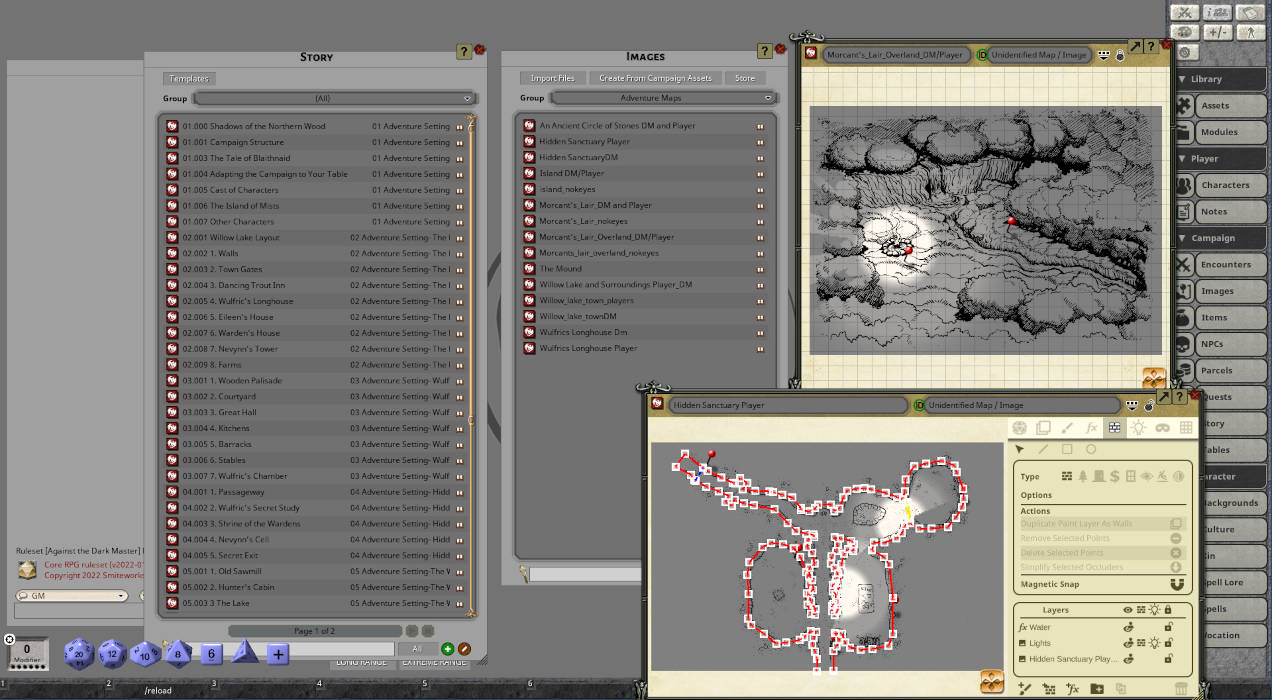Open image entry Hidden SanctuaryDM
1272x700 pixels.
click(646, 157)
